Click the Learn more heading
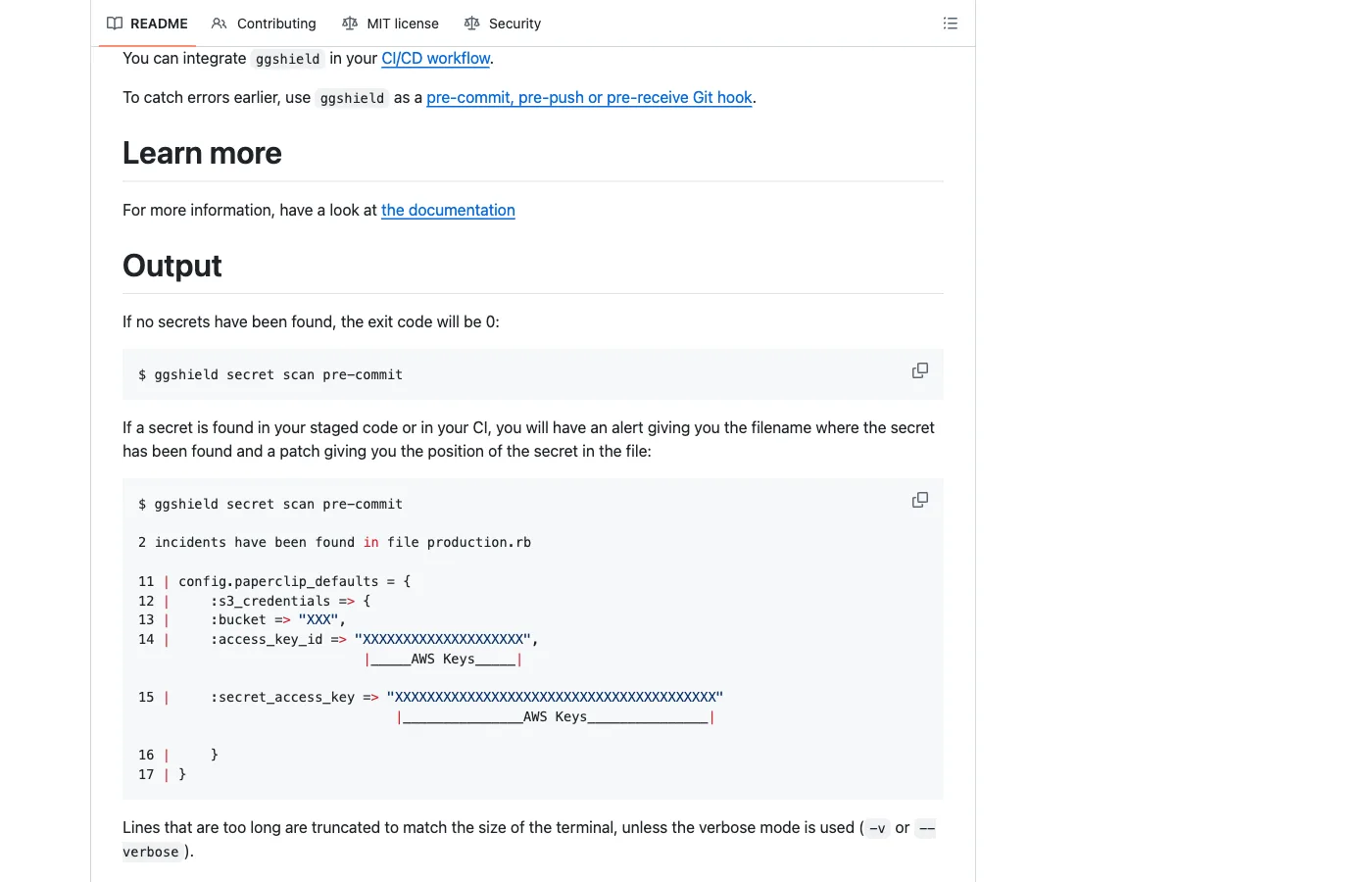Screen dimensions: 1372x882 click(202, 153)
